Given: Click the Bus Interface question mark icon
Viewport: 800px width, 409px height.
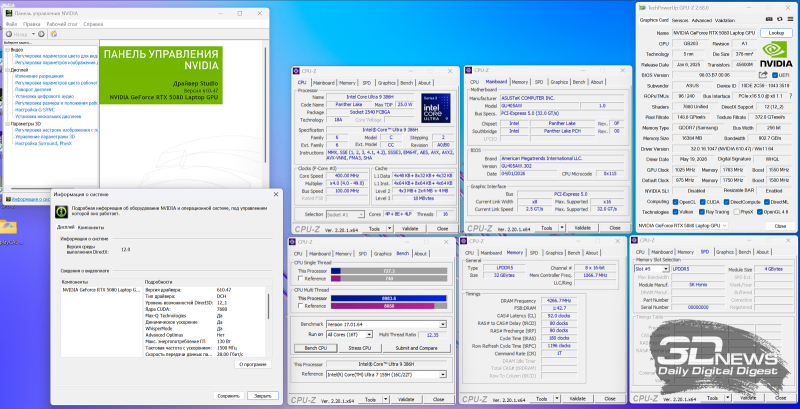Looking at the screenshot, I should point(789,96).
